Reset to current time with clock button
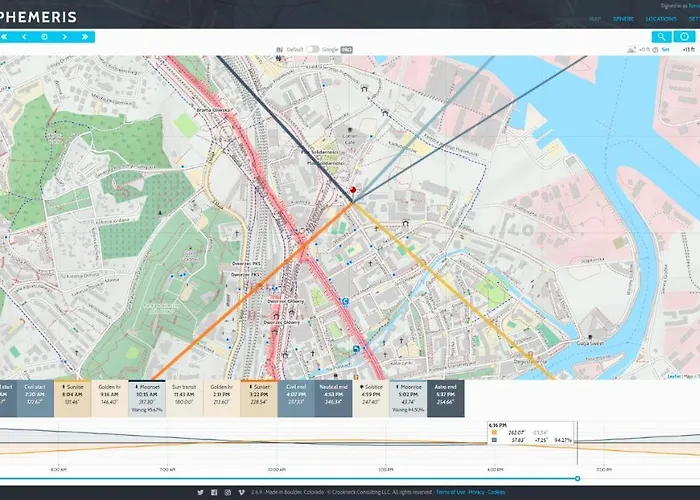This screenshot has height=500, width=700. 44,37
